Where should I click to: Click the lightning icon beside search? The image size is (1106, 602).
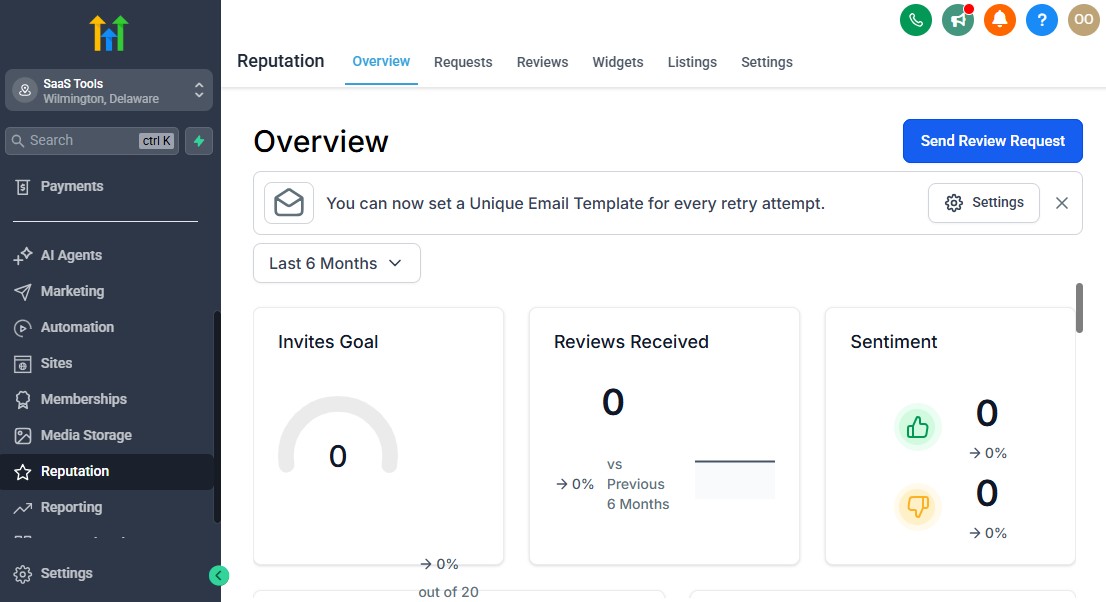click(x=199, y=140)
